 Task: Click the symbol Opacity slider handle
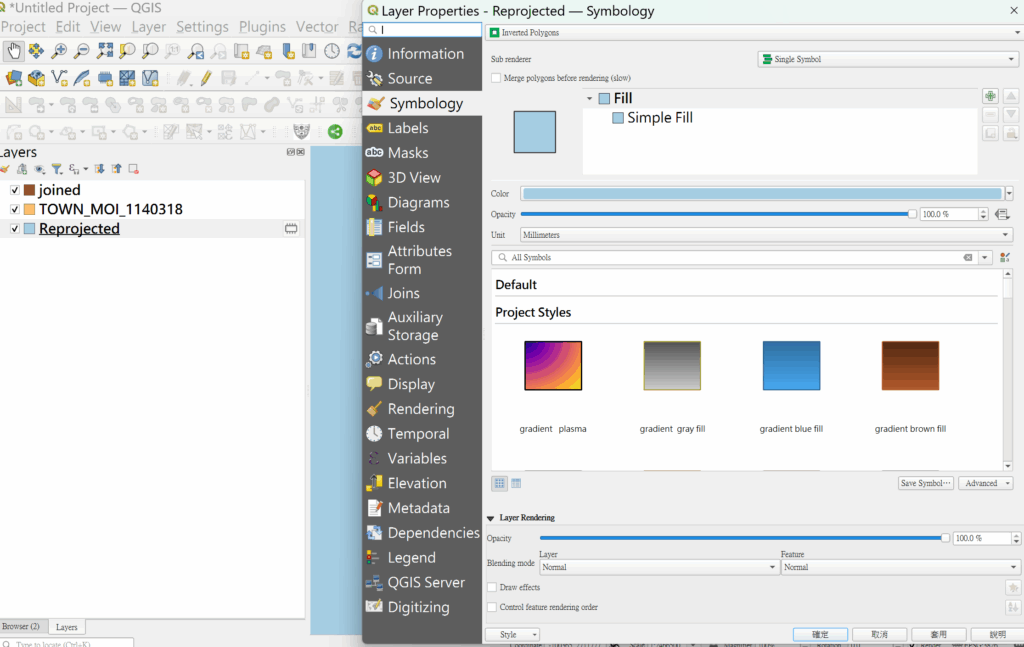912,214
